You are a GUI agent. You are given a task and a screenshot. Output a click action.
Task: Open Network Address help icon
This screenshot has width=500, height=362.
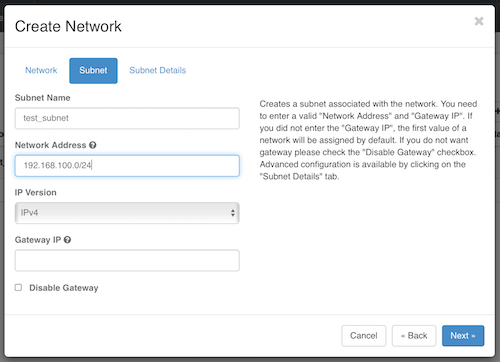[x=93, y=145]
